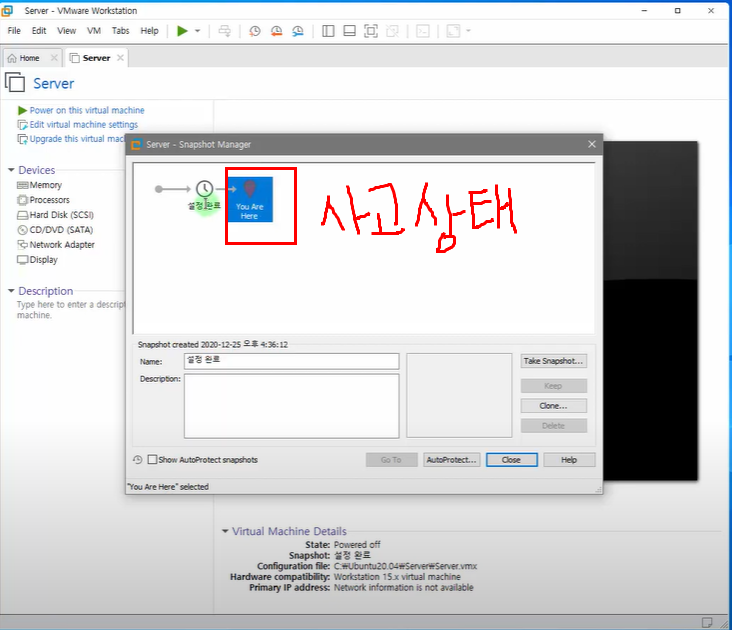732x630 pixels.
Task: Select the clock snapshot node in the tree
Action: click(x=204, y=189)
